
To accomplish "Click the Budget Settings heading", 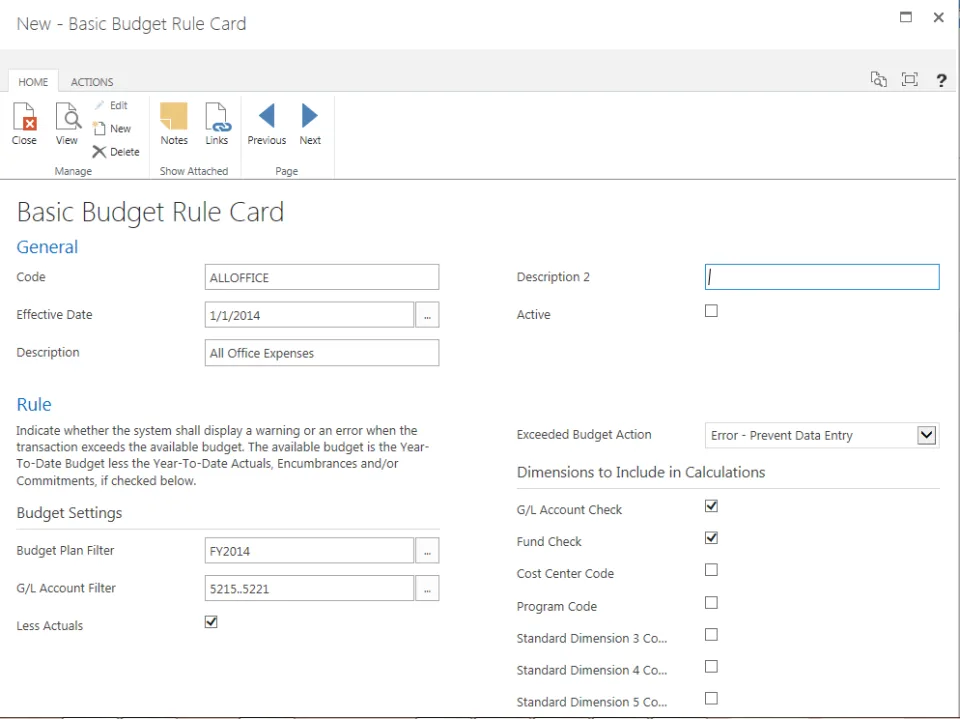I will [69, 513].
